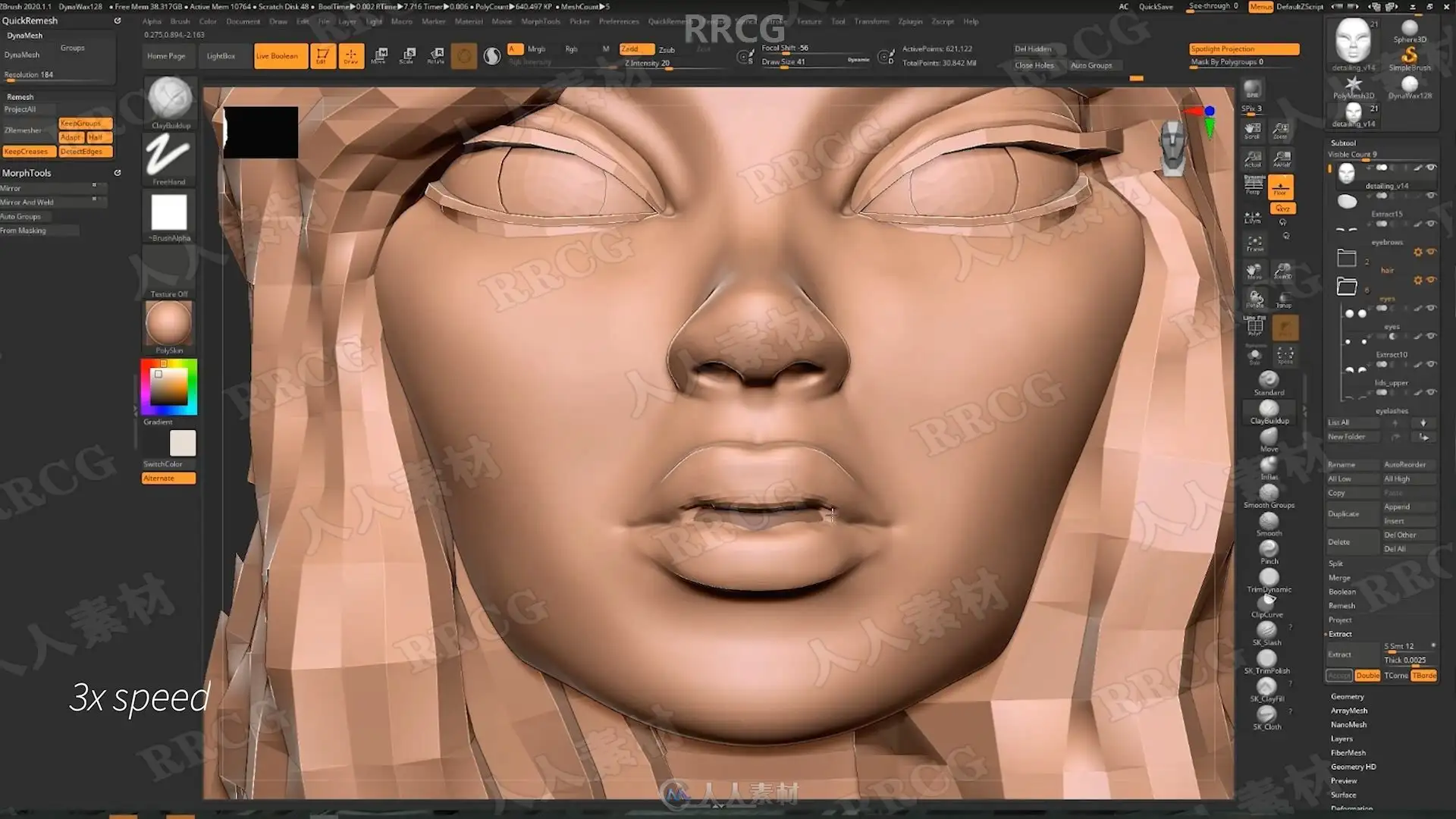Click the Scroll canvas icon

pos(1253,130)
